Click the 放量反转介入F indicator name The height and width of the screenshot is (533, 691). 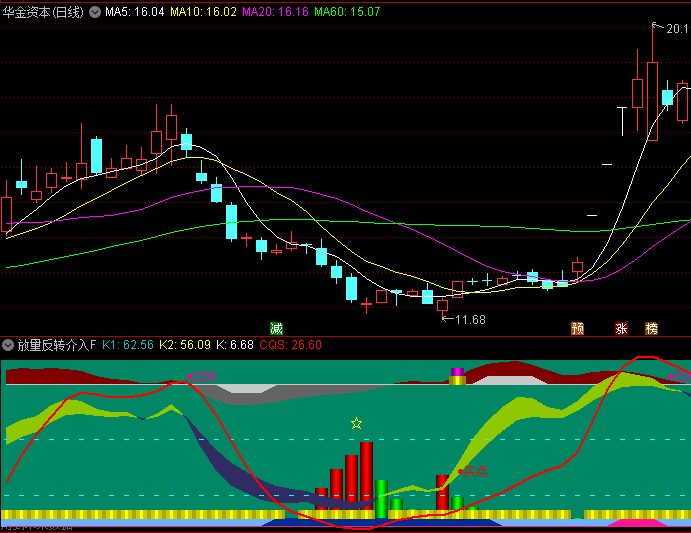(56, 345)
